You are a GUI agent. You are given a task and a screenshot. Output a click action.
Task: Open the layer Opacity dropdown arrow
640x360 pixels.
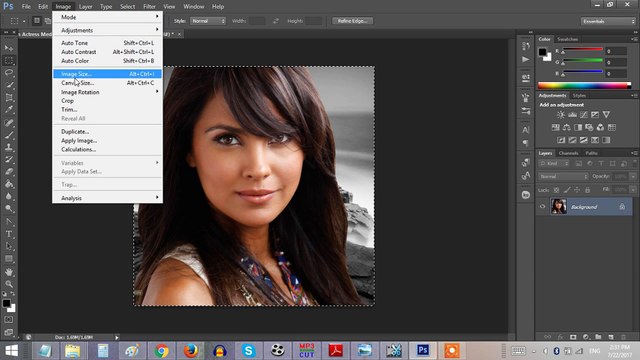[633, 176]
